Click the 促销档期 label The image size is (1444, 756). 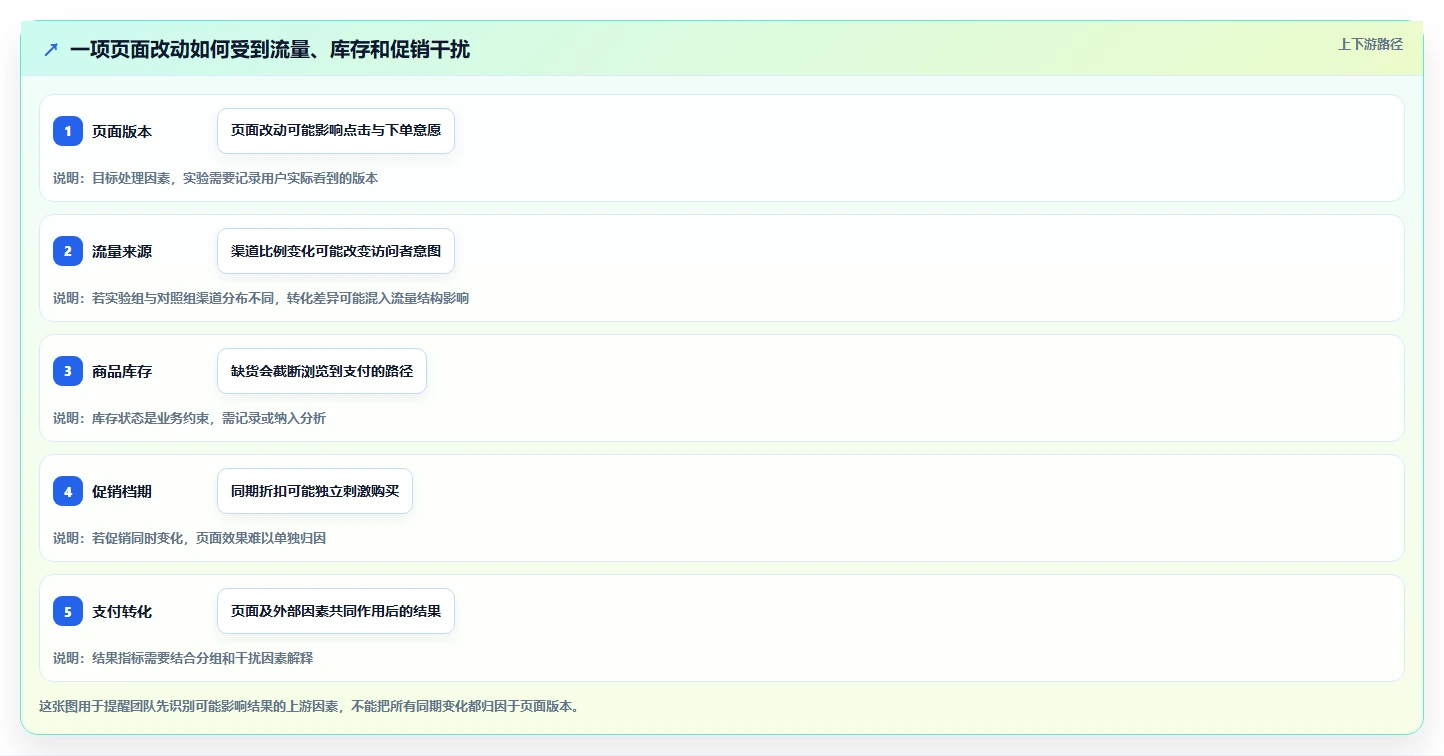(122, 491)
